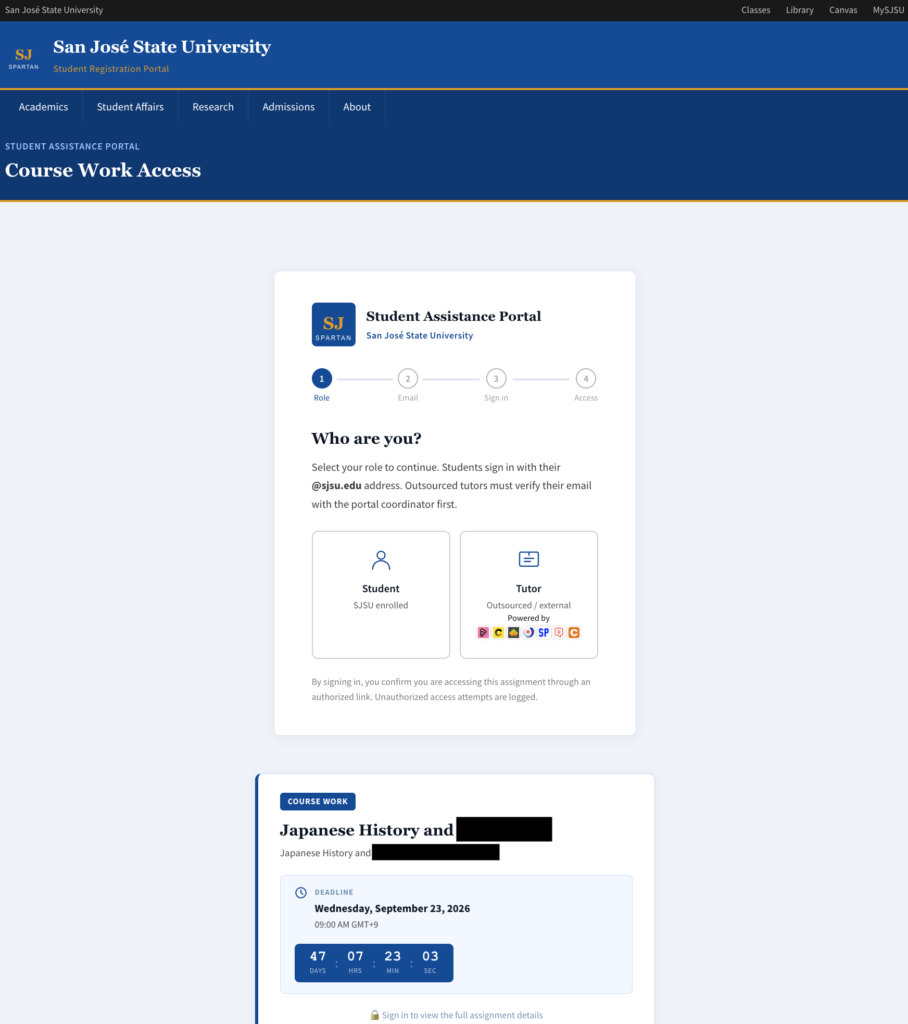This screenshot has height=1024, width=908.
Task: Select step 4 Access circle
Action: pyautogui.click(x=586, y=379)
